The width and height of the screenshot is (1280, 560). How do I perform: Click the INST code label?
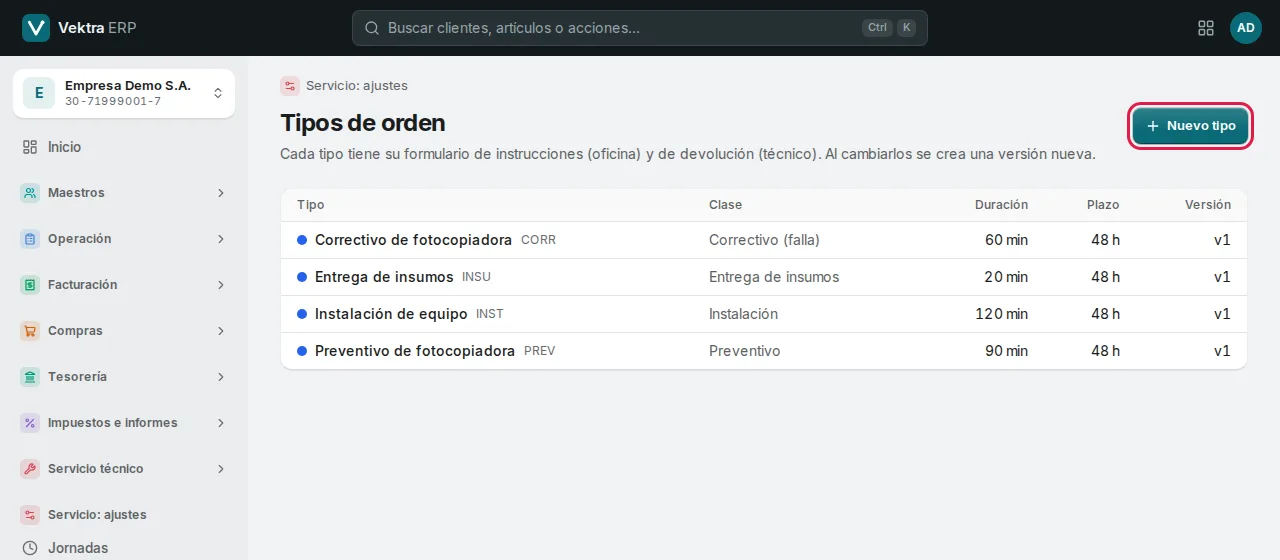(x=490, y=315)
